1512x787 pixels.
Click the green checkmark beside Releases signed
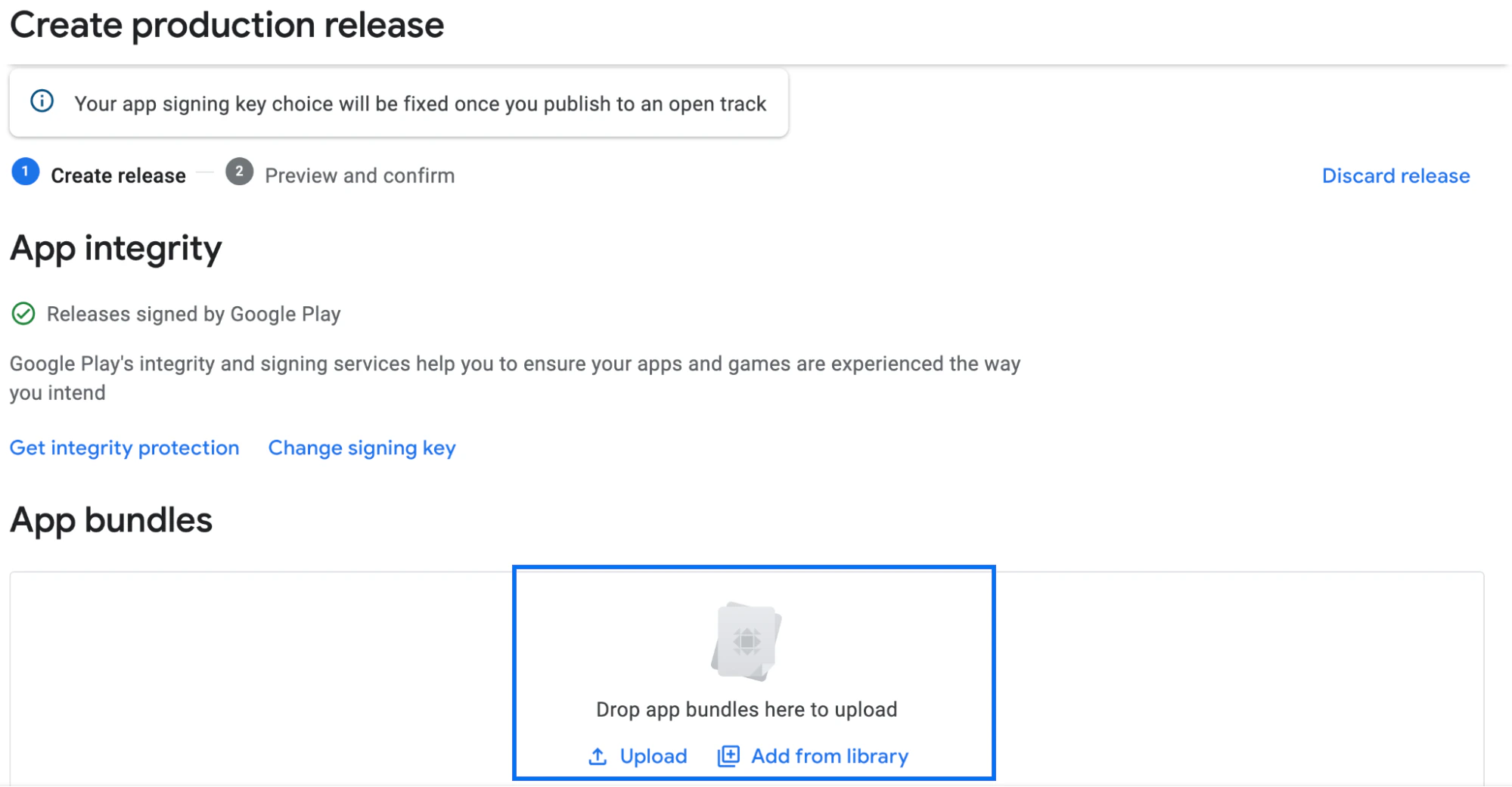25,313
